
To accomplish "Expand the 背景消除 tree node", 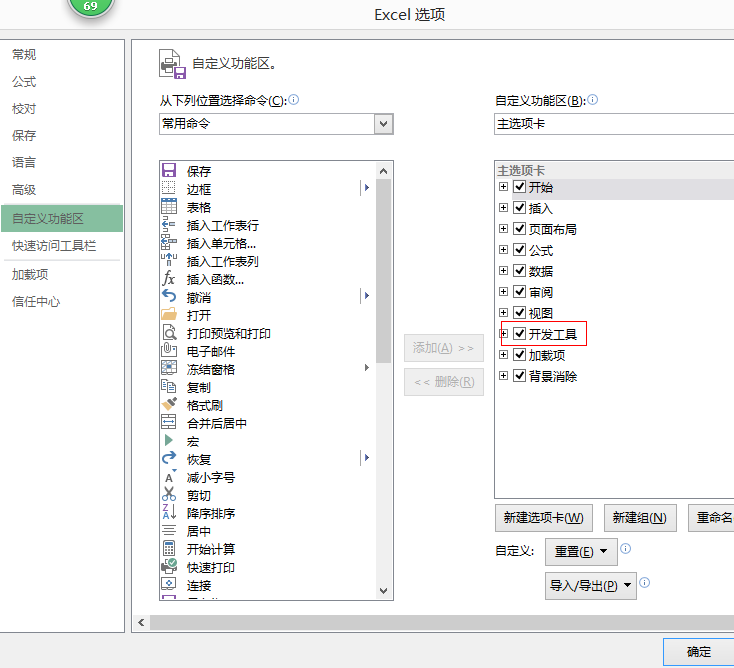I will (x=503, y=375).
